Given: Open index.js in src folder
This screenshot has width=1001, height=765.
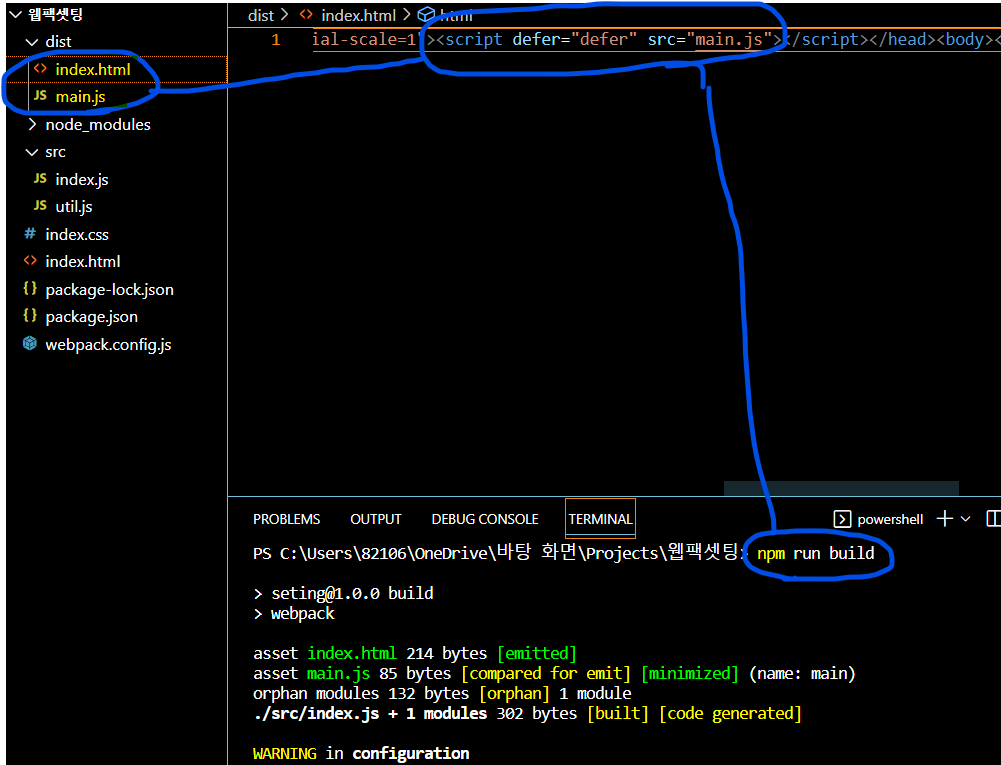Looking at the screenshot, I should pos(82,179).
